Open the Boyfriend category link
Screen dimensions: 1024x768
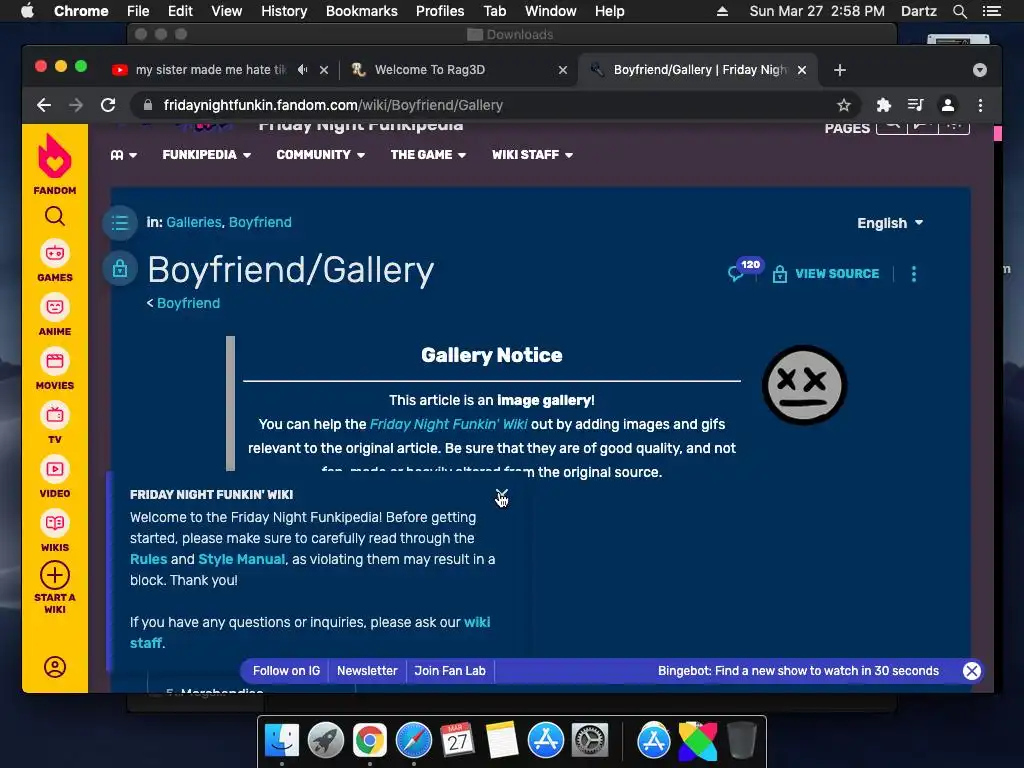260,223
